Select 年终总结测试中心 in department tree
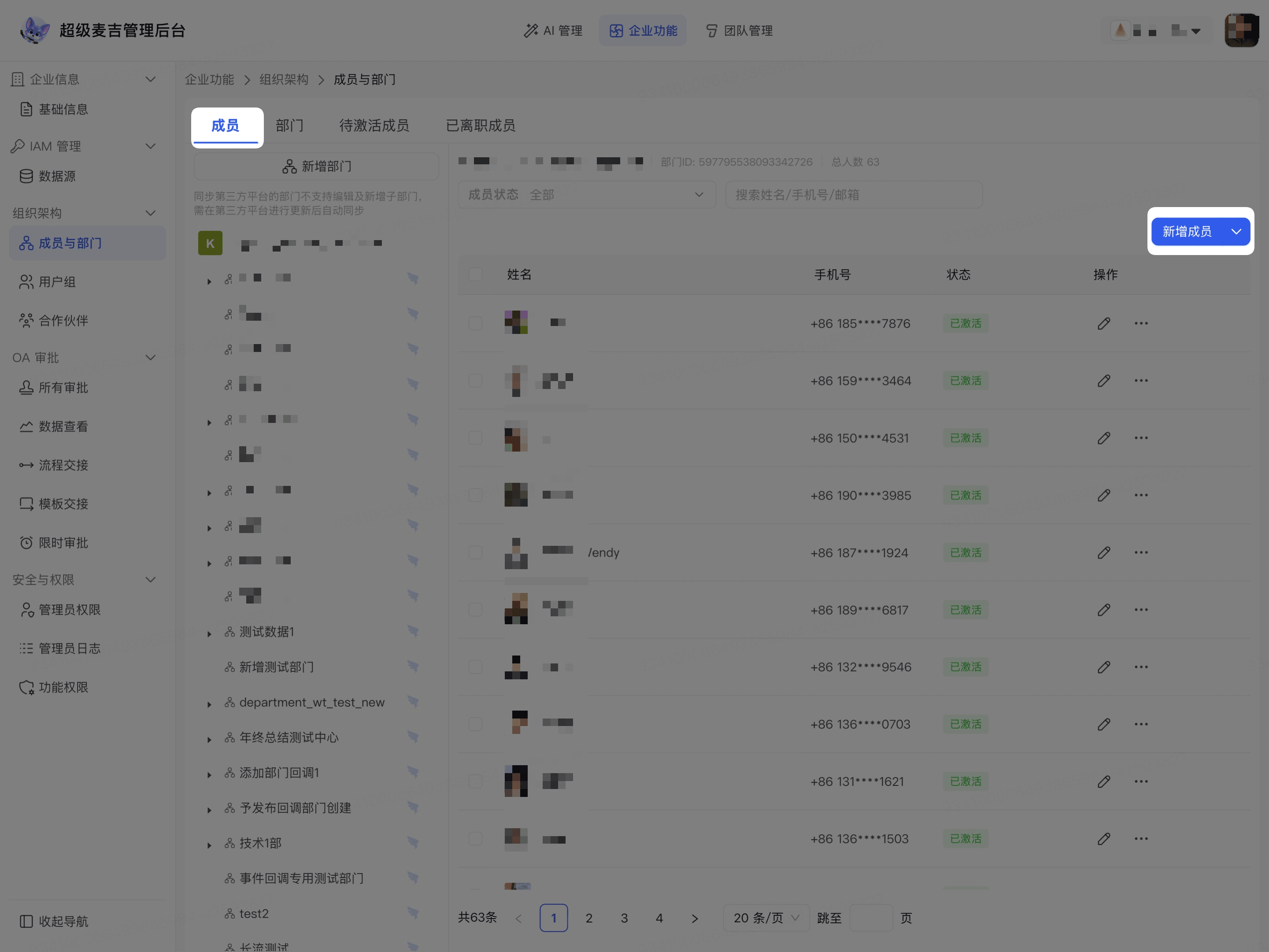The height and width of the screenshot is (952, 1269). tap(289, 737)
